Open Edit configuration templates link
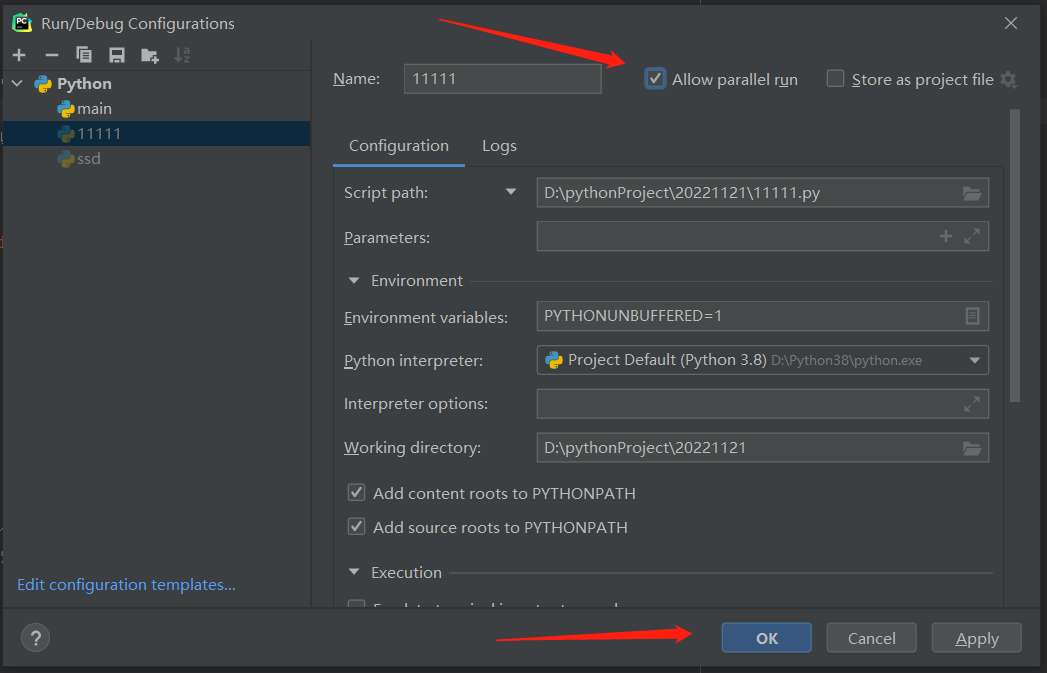The height and width of the screenshot is (673, 1047). [x=126, y=585]
